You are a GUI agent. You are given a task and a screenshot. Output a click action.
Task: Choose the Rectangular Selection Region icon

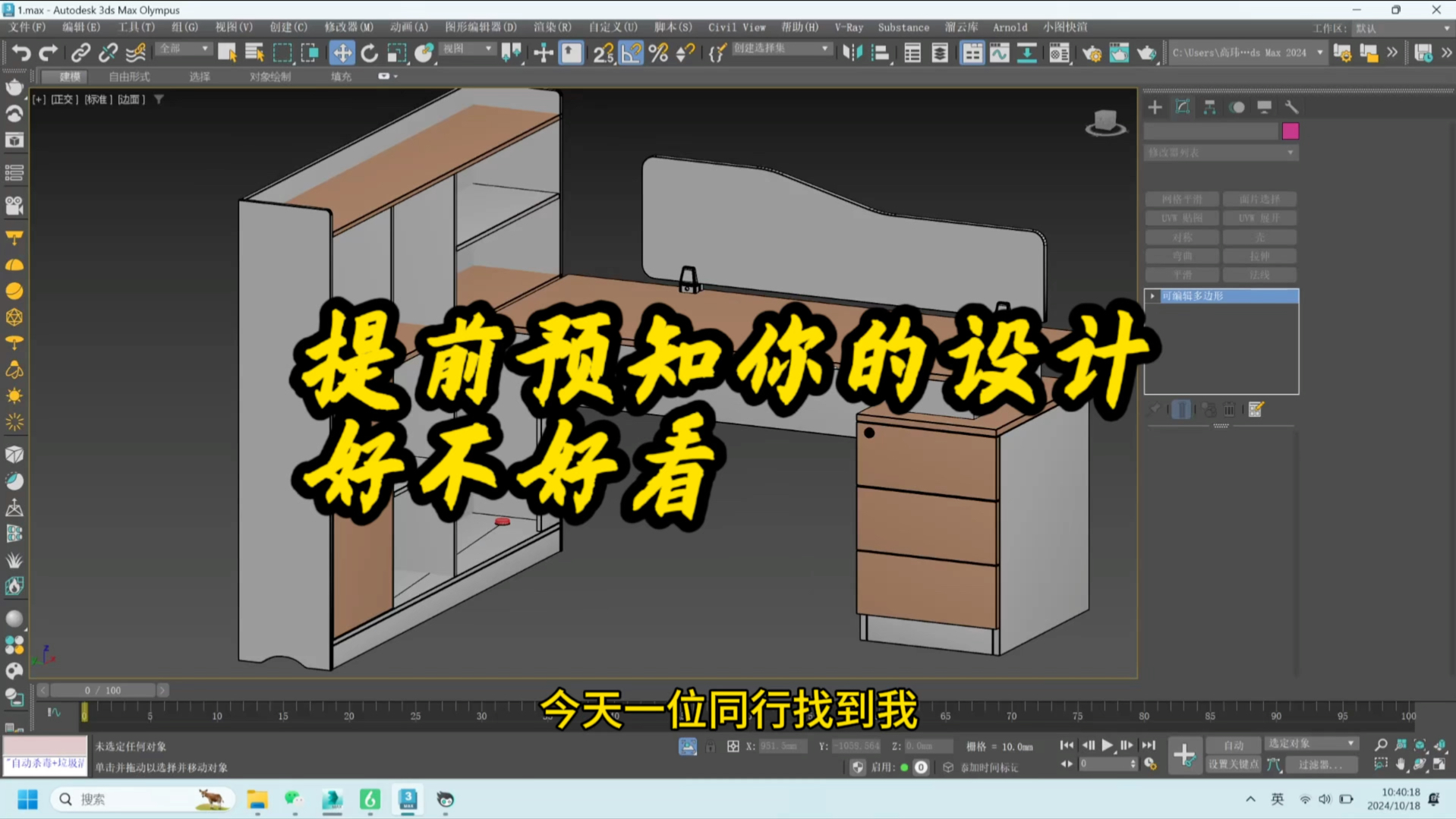click(x=282, y=53)
